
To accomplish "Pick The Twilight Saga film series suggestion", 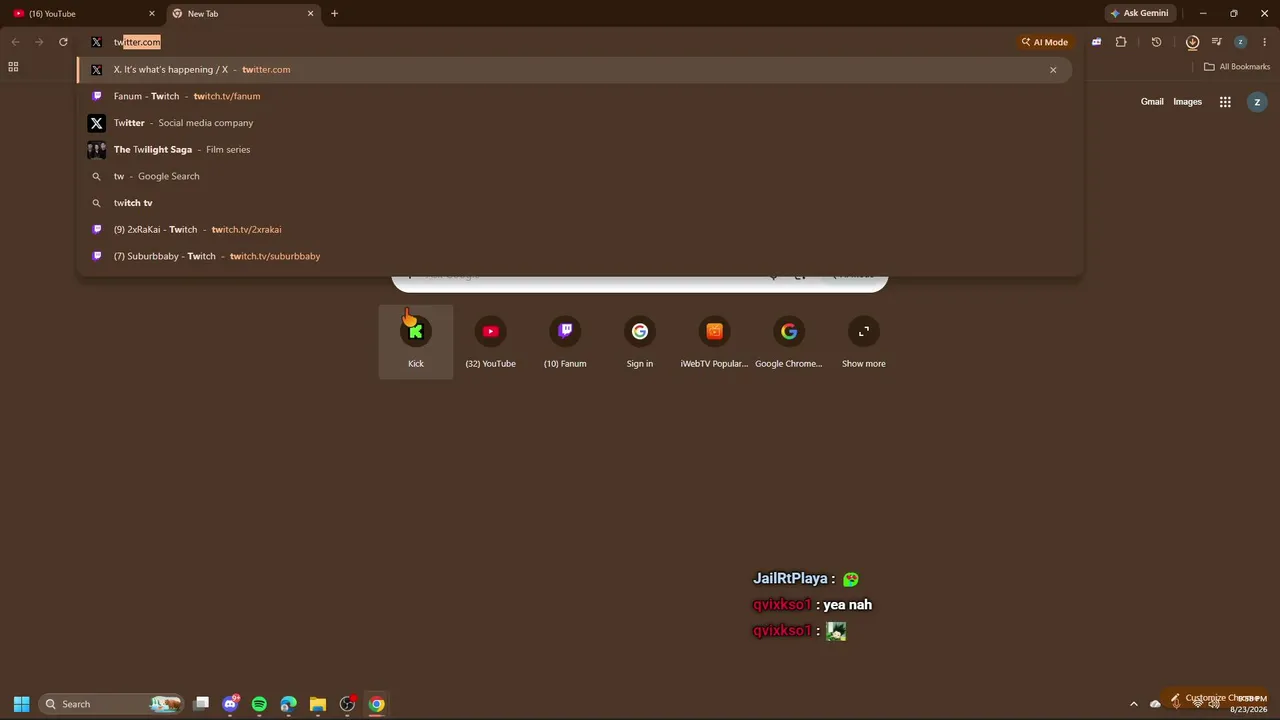I will click(575, 149).
